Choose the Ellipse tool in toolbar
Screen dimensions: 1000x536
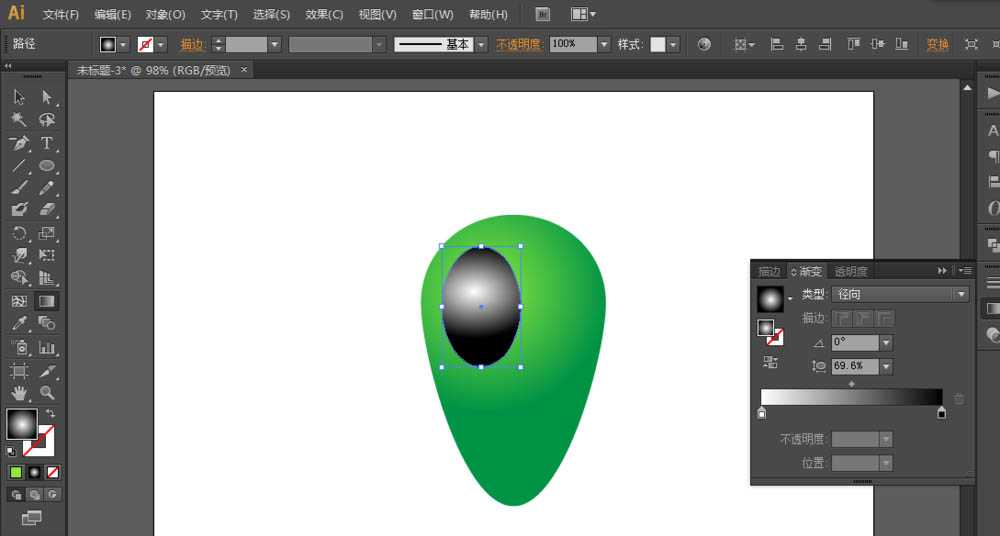pyautogui.click(x=46, y=166)
